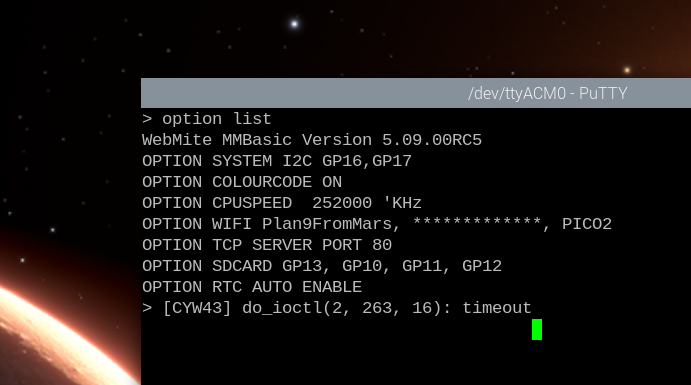Click the OPTION TCP SERVER PORT 80 line
This screenshot has width=691, height=385.
[x=267, y=245]
